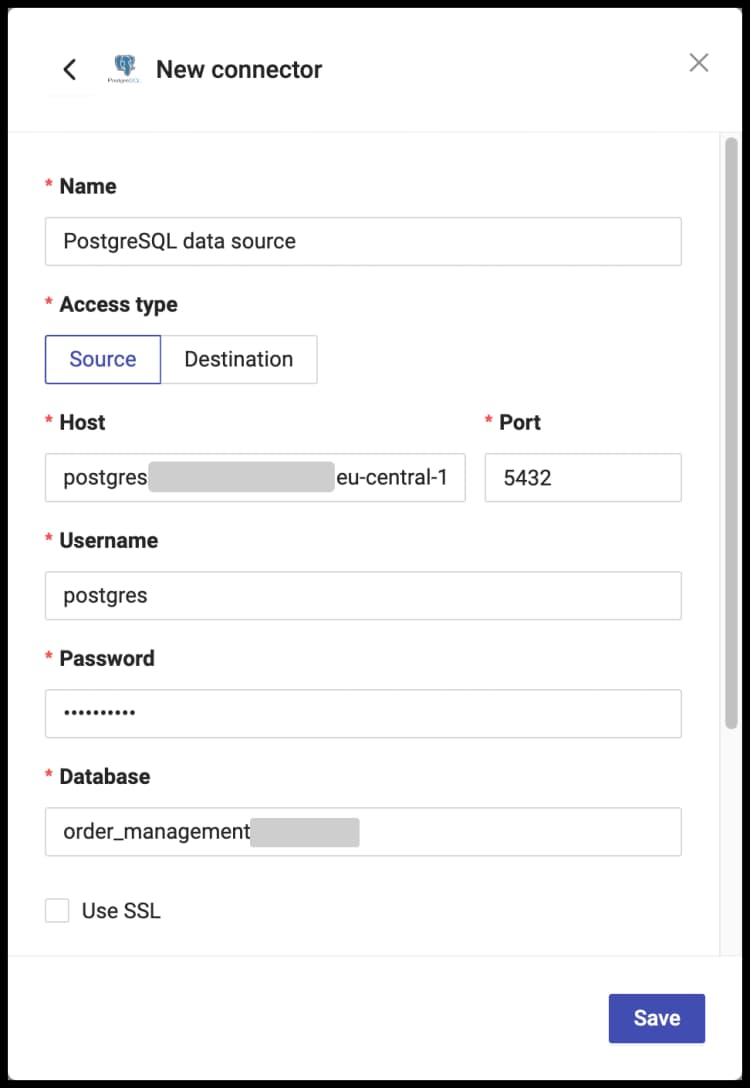The width and height of the screenshot is (750, 1088).
Task: Close the New connector dialog
Action: pos(699,62)
